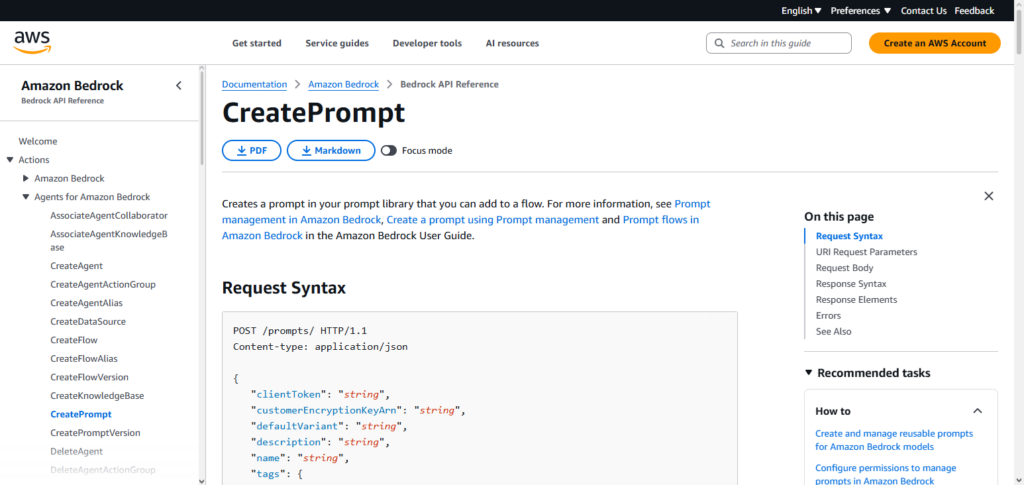Expand the Amazon Bedrock tree node

(25, 178)
